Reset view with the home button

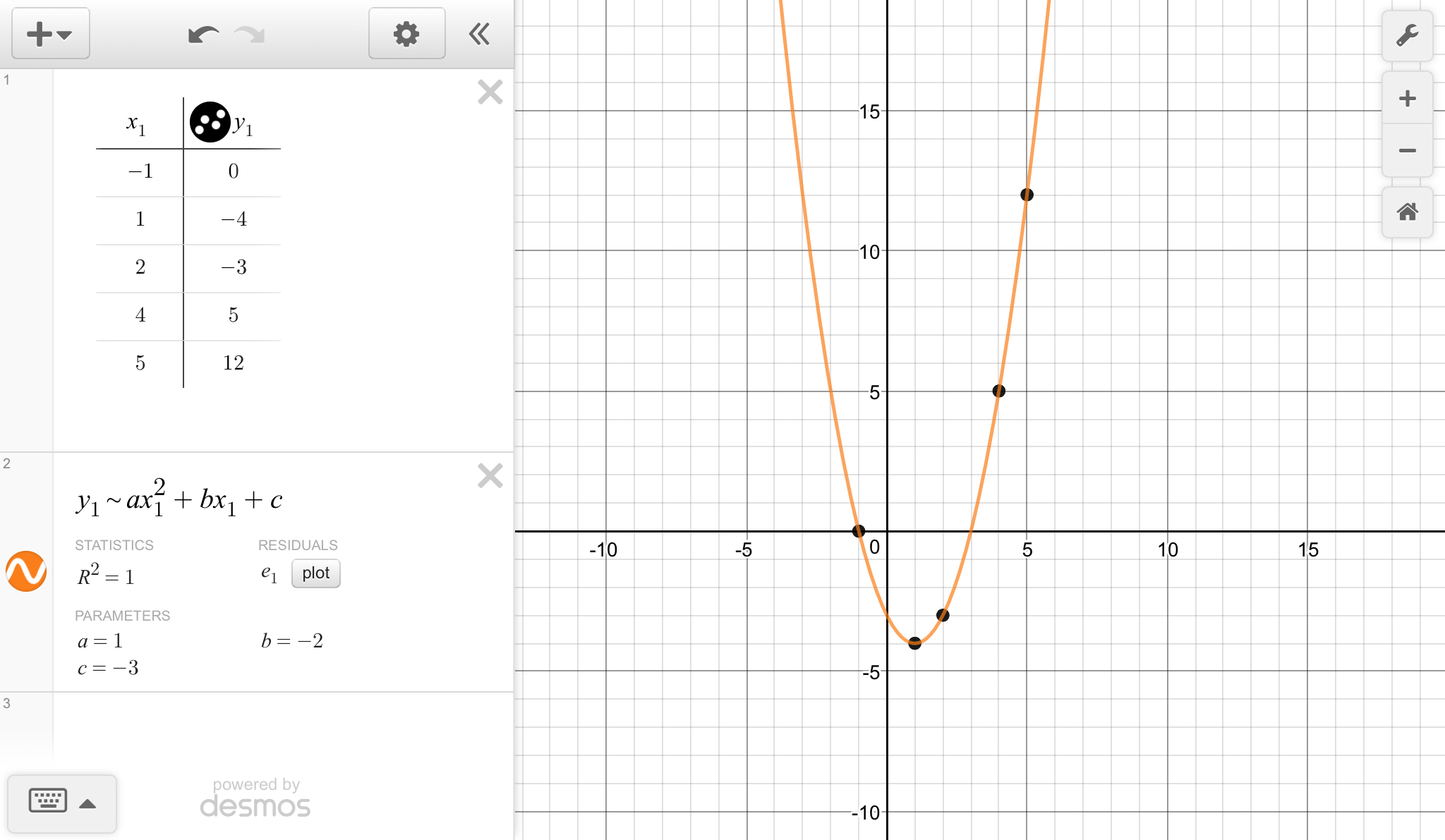[1407, 212]
